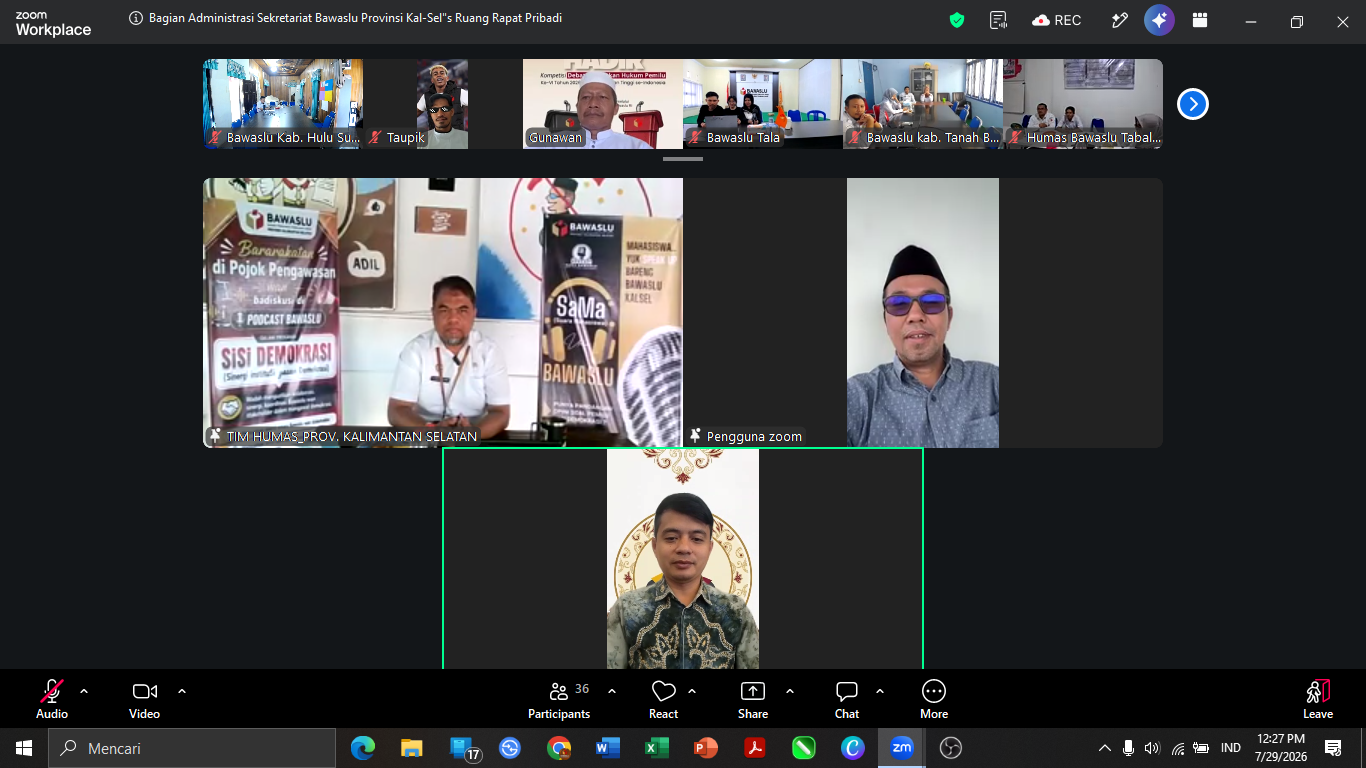1366x768 pixels.
Task: Open AI Companion sparkle button
Action: 1159,20
